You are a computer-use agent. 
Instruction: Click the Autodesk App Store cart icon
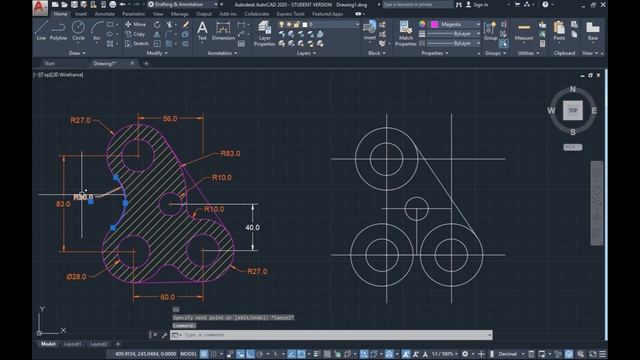(x=518, y=4)
